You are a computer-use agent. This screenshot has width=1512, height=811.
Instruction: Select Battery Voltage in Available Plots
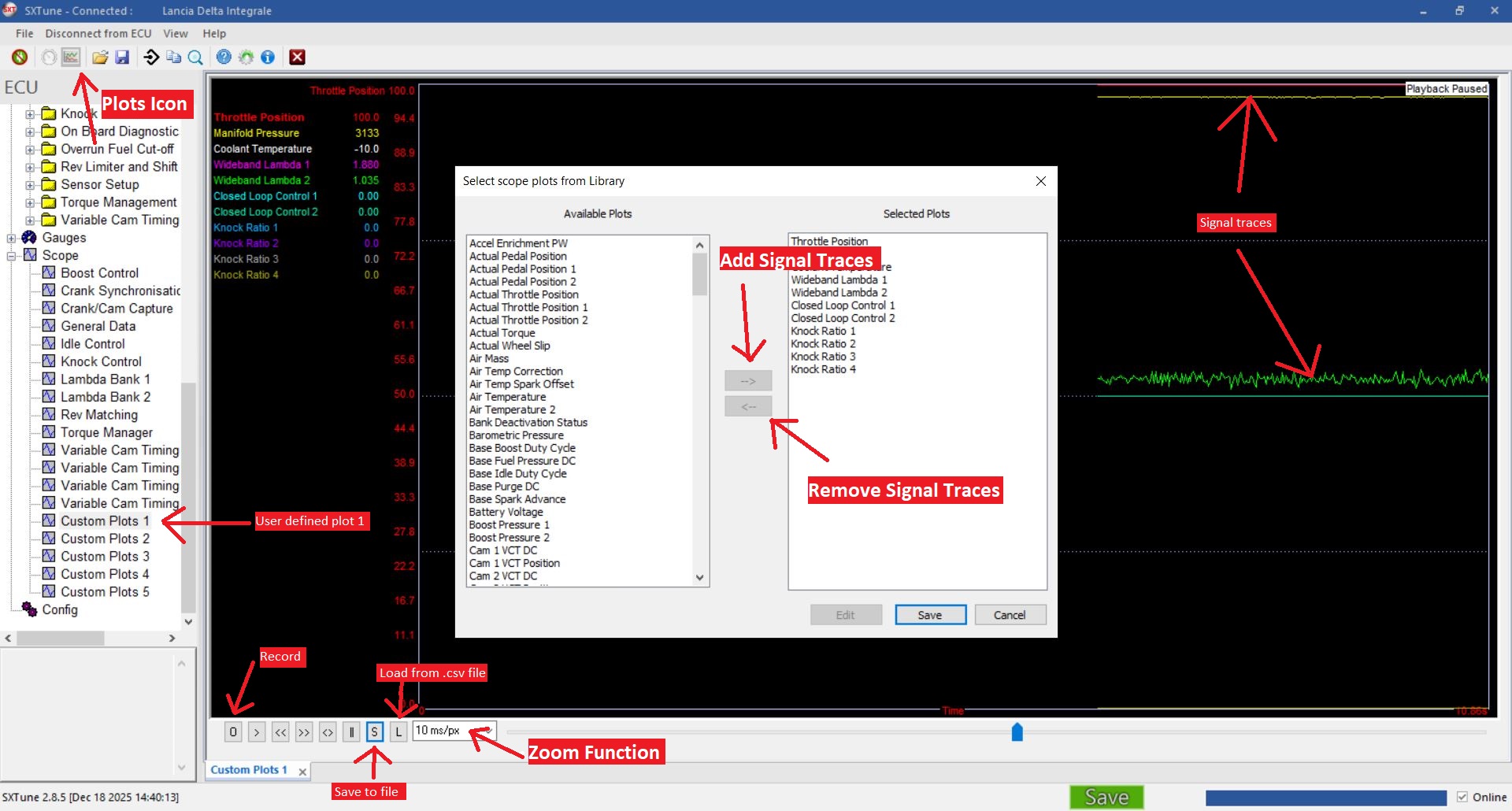pos(506,512)
